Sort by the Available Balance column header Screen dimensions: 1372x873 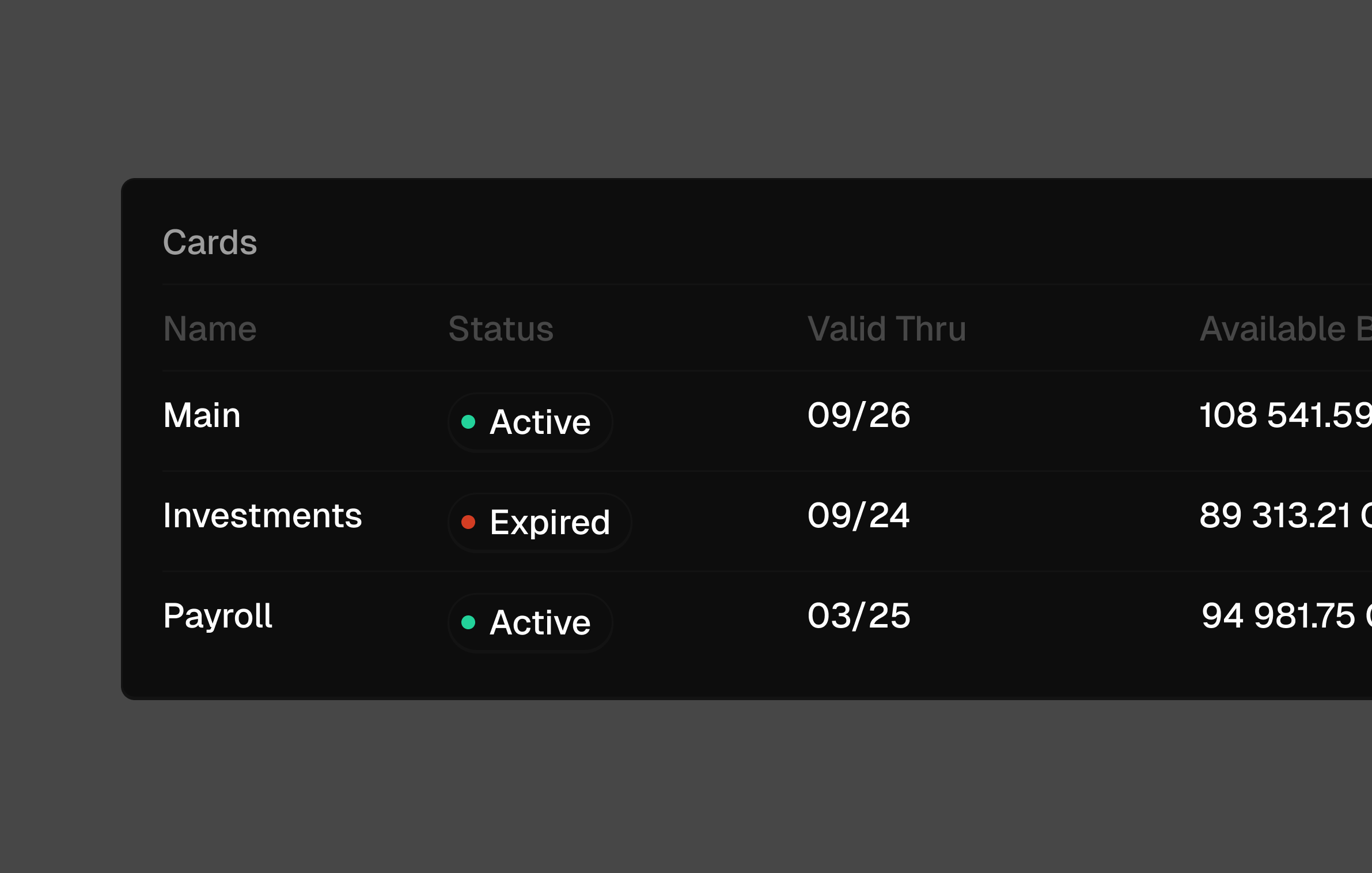pyautogui.click(x=1286, y=329)
